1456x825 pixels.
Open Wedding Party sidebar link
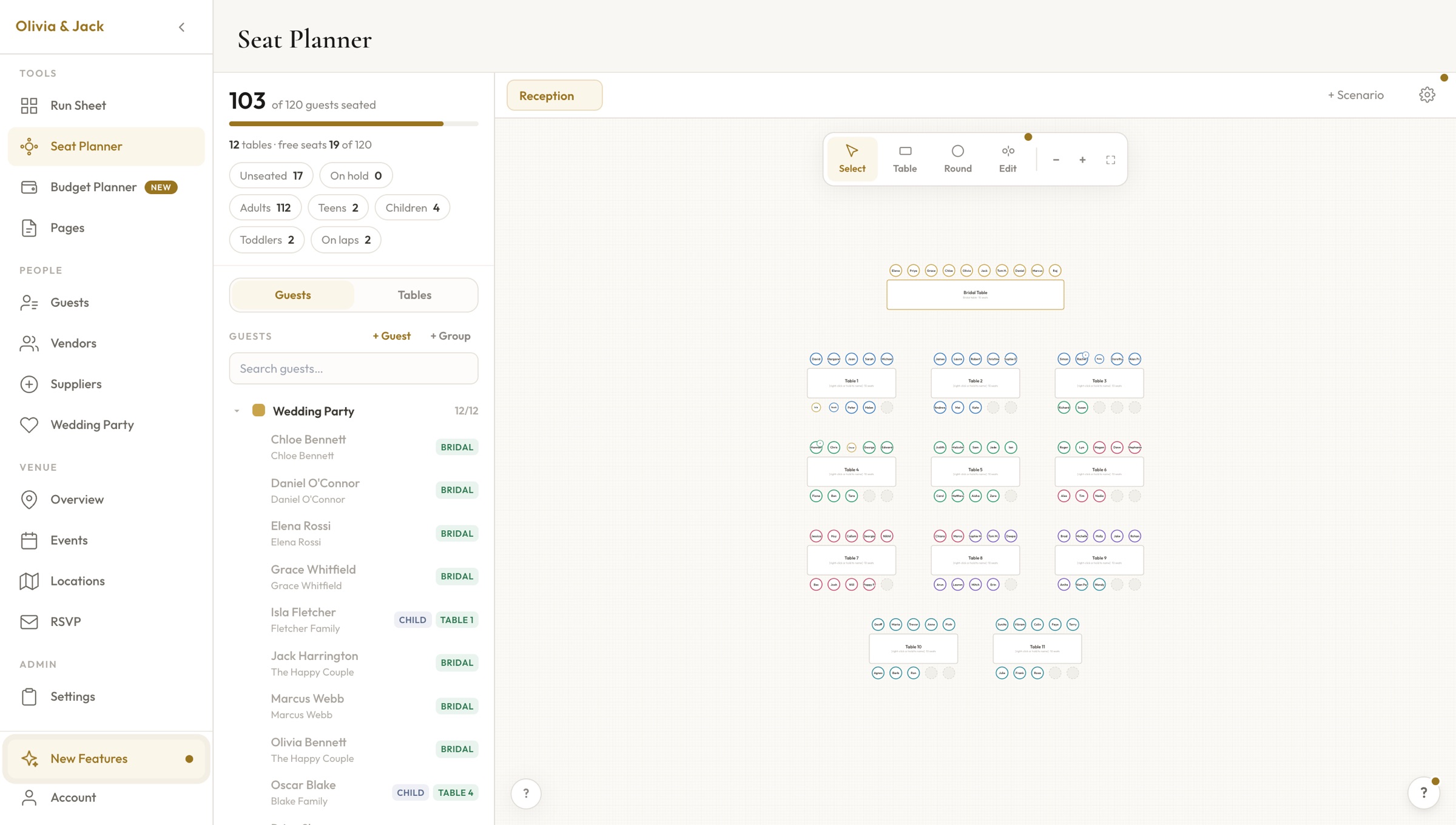coord(106,425)
